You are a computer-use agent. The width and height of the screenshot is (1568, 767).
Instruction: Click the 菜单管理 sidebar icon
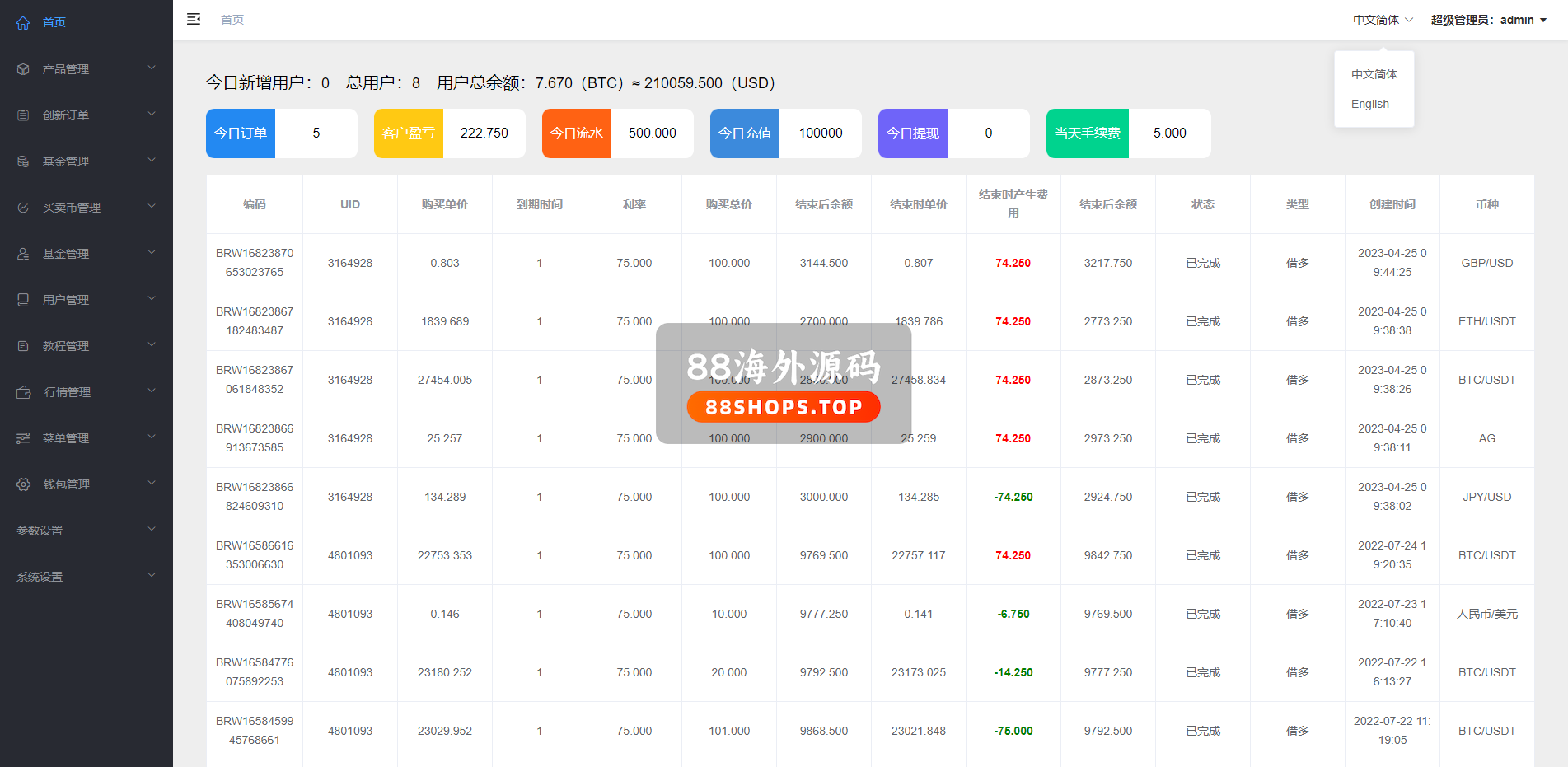(x=23, y=438)
